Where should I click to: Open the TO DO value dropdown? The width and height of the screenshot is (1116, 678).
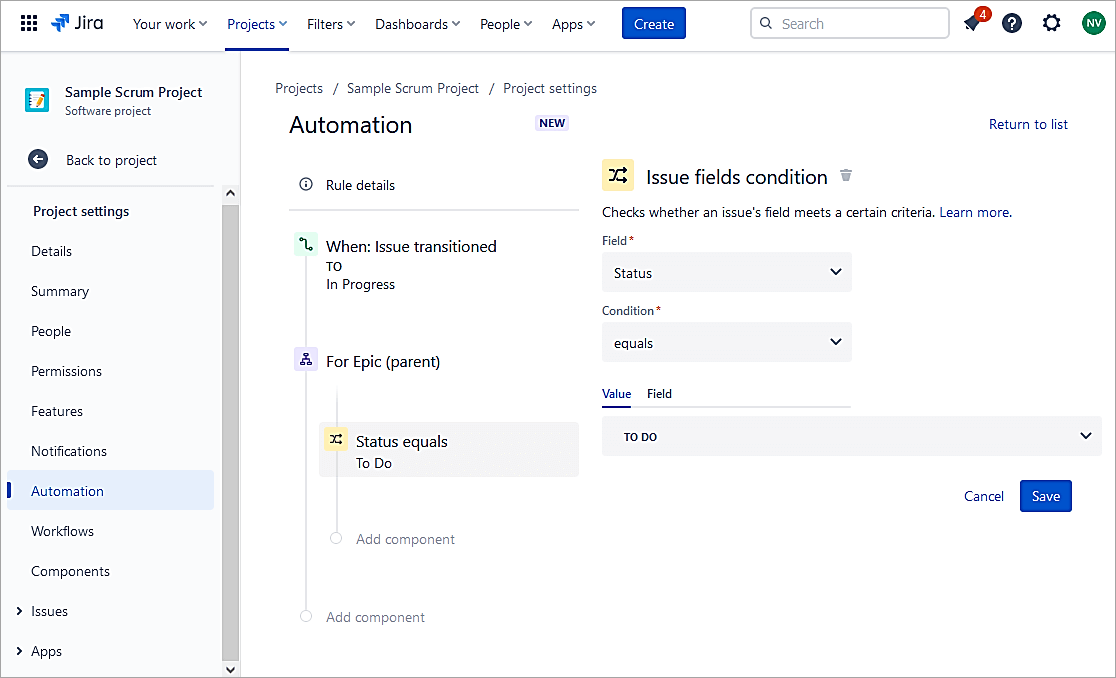coord(851,436)
